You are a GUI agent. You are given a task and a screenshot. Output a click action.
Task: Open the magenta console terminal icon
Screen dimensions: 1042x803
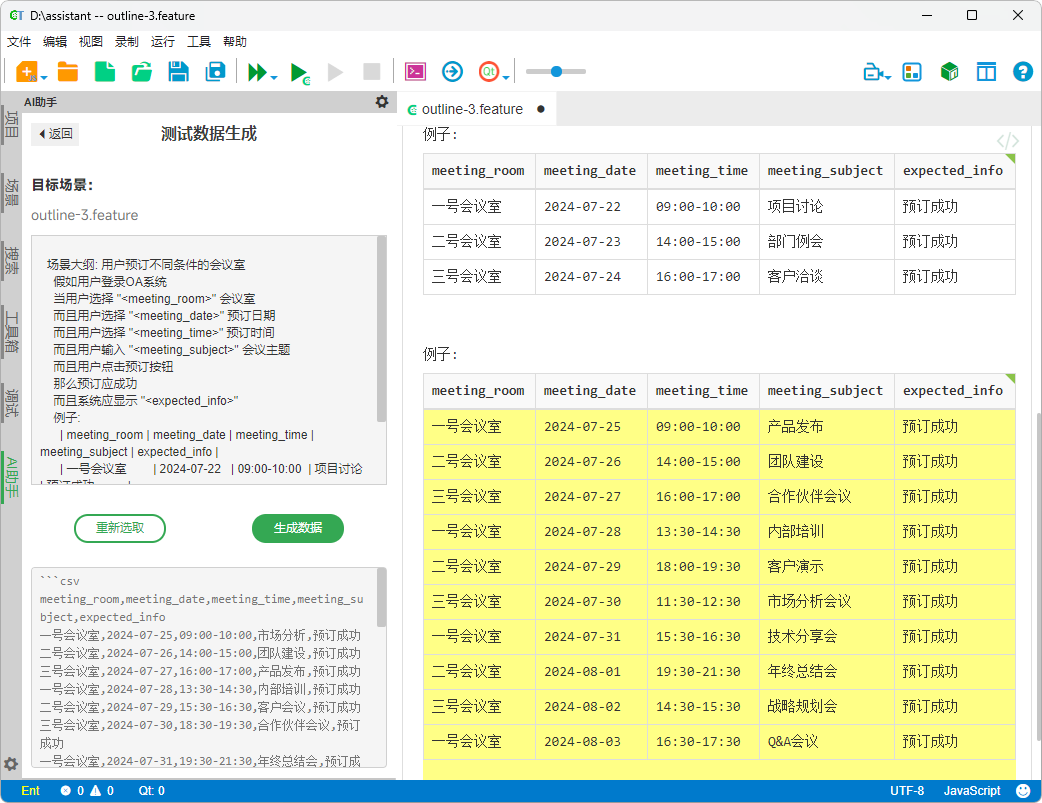point(415,71)
